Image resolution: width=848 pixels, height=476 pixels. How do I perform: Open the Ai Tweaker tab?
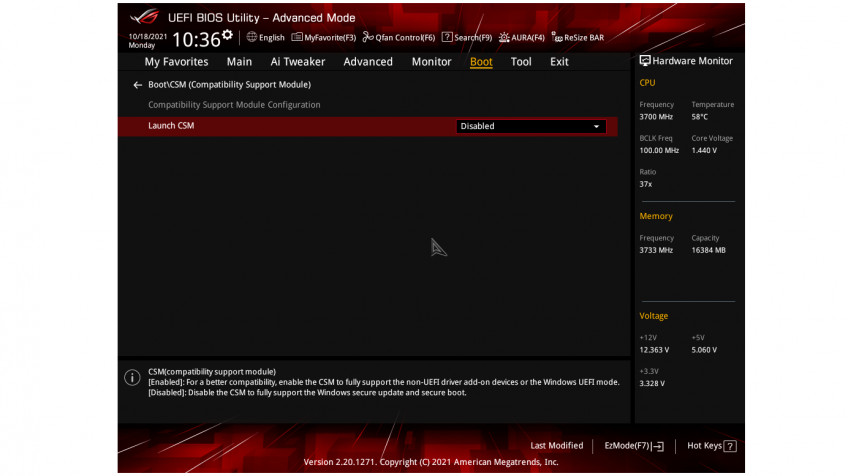297,62
